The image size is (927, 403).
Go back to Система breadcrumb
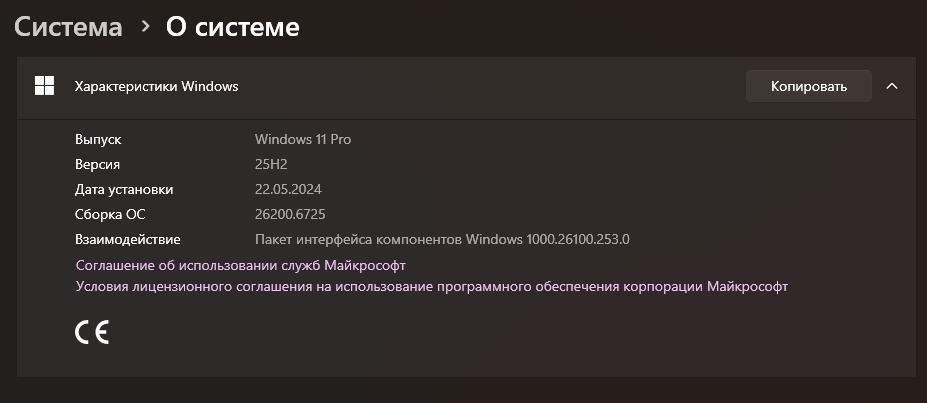tap(68, 27)
